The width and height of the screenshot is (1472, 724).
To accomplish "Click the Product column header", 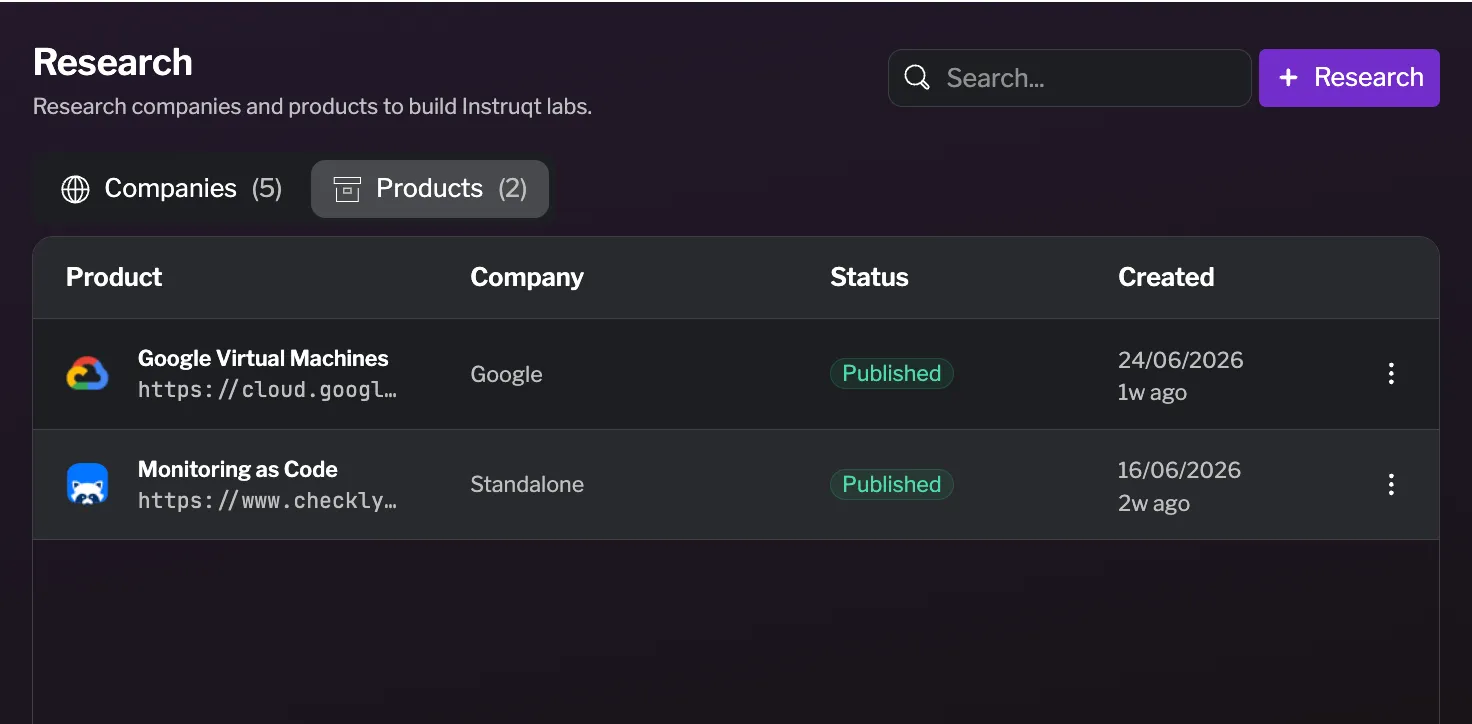I will [114, 277].
